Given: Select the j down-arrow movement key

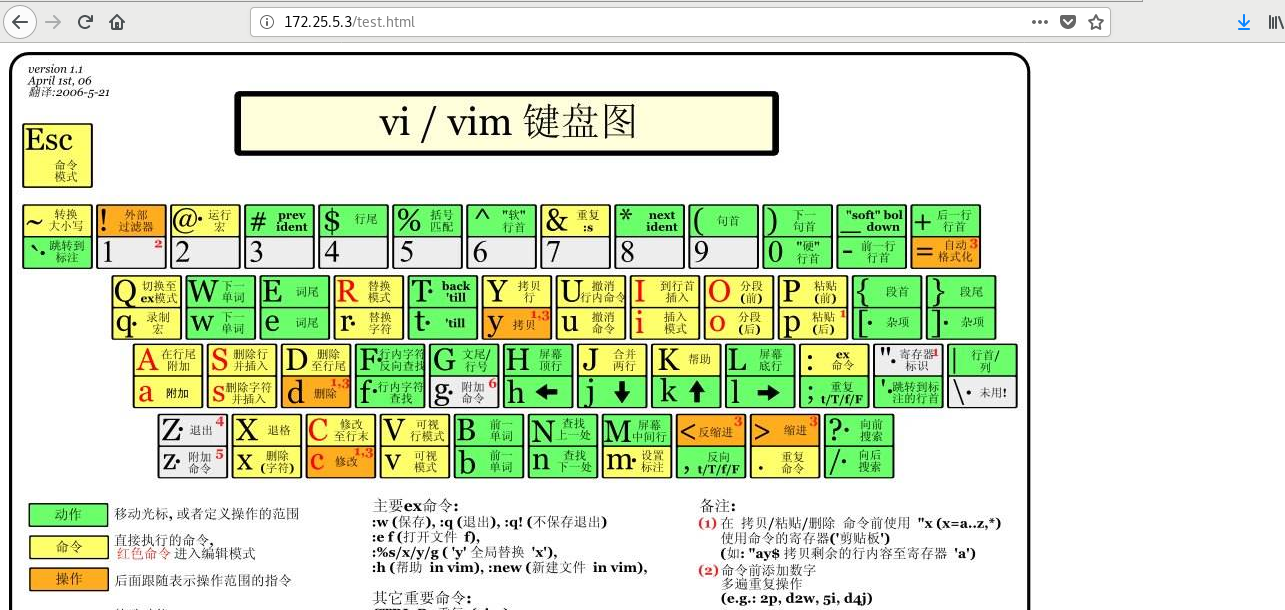Looking at the screenshot, I should [611, 391].
